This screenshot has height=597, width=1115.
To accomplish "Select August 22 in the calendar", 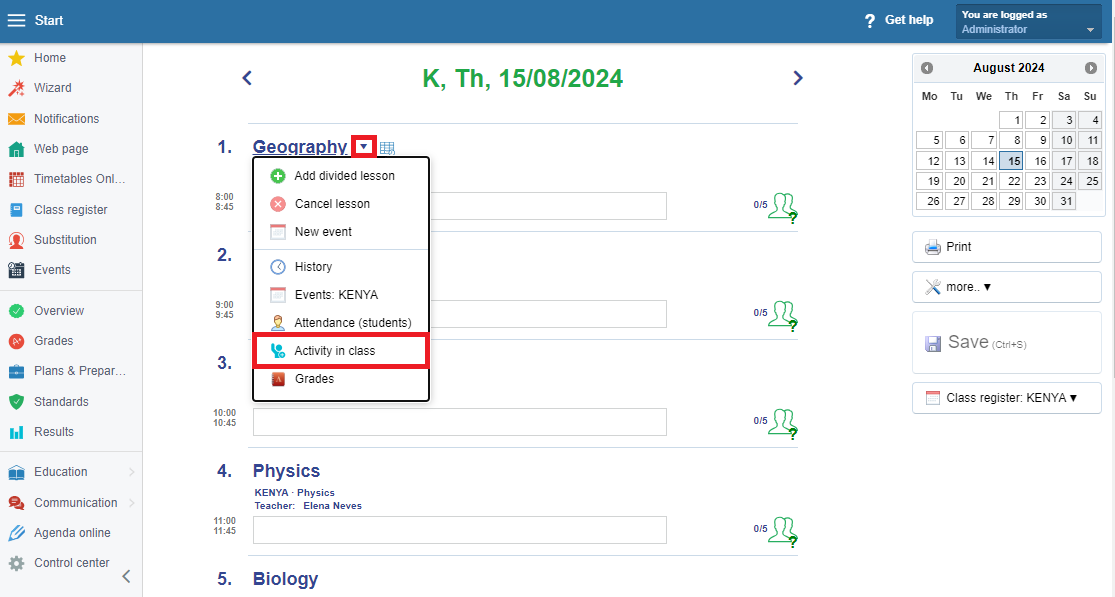I will [1011, 181].
